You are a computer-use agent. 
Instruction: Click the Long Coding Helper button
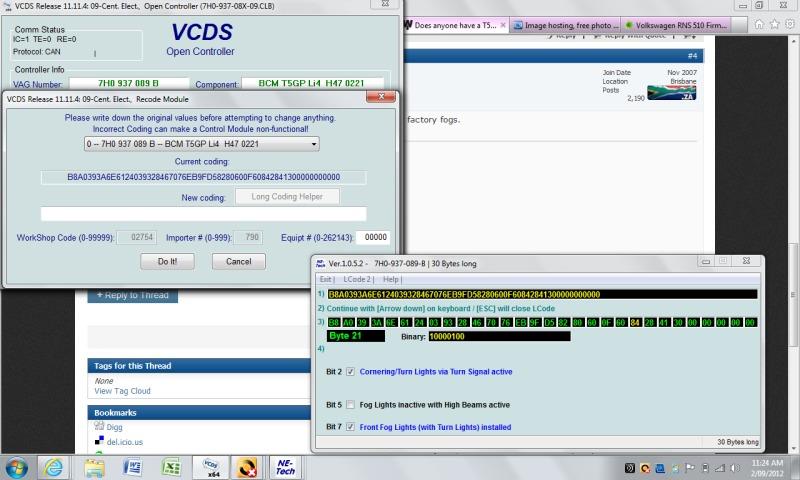coord(287,196)
